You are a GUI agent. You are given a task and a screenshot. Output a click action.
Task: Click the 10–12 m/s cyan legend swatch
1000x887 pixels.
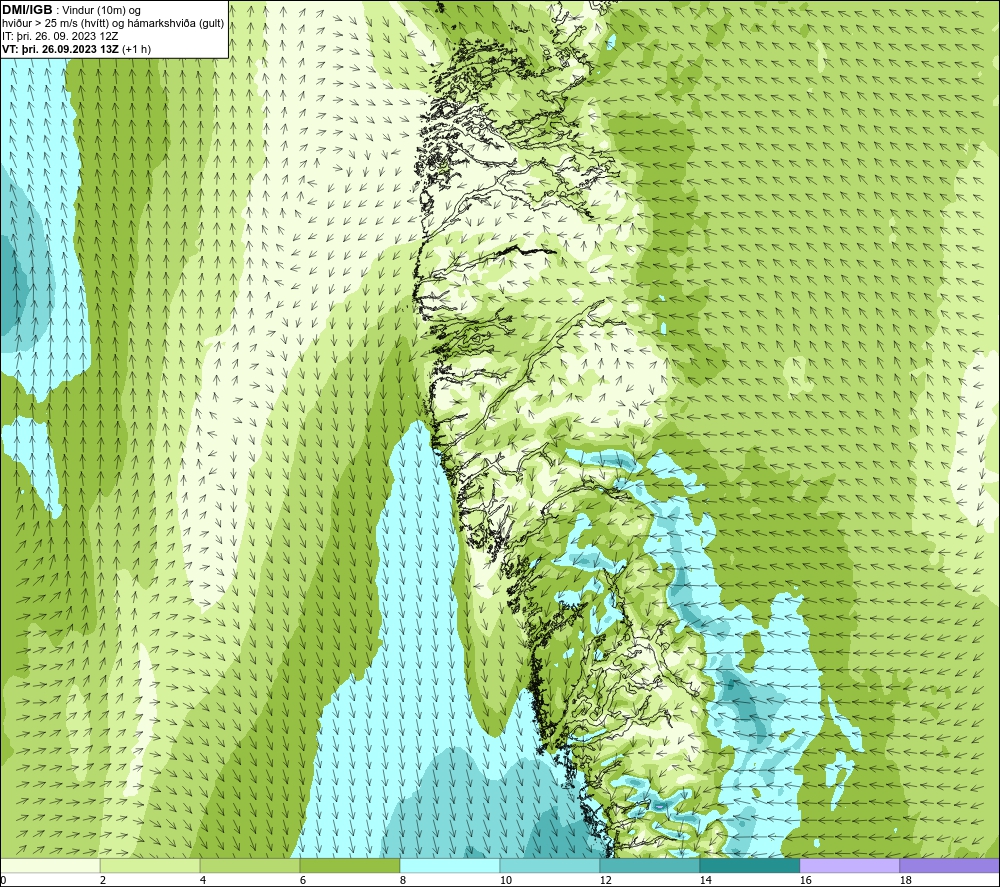(550, 865)
